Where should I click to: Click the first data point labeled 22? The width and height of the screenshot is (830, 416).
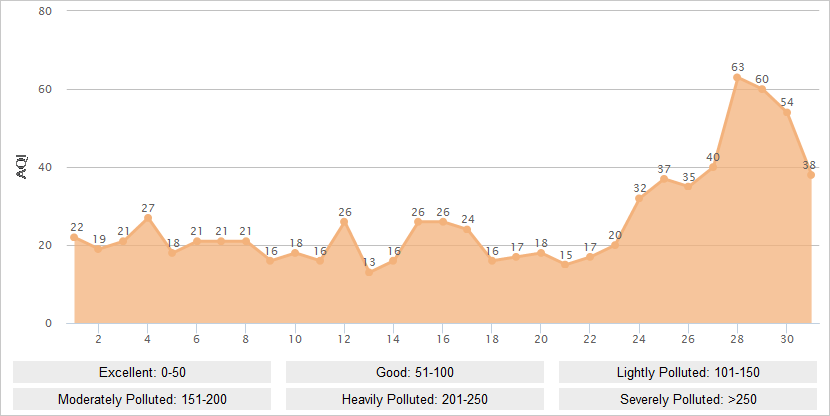click(x=74, y=237)
